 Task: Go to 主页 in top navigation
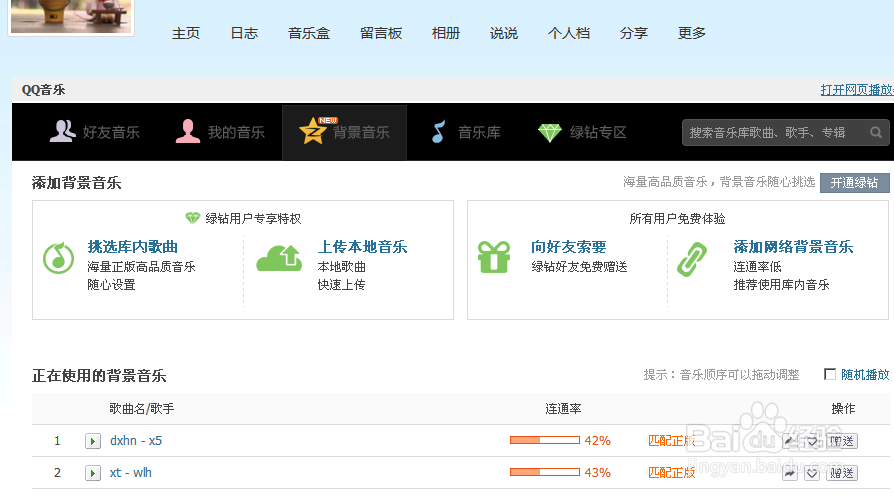(x=186, y=34)
